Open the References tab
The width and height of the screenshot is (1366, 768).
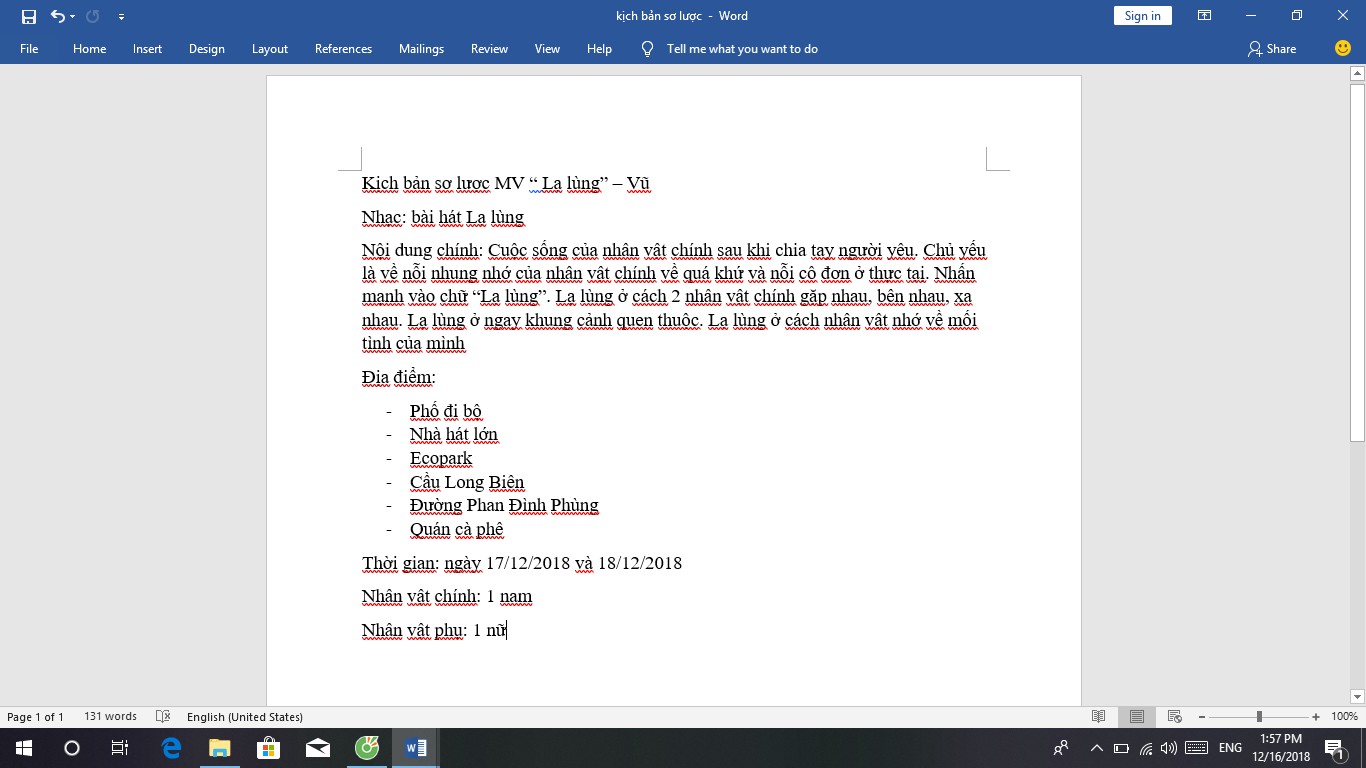point(343,48)
